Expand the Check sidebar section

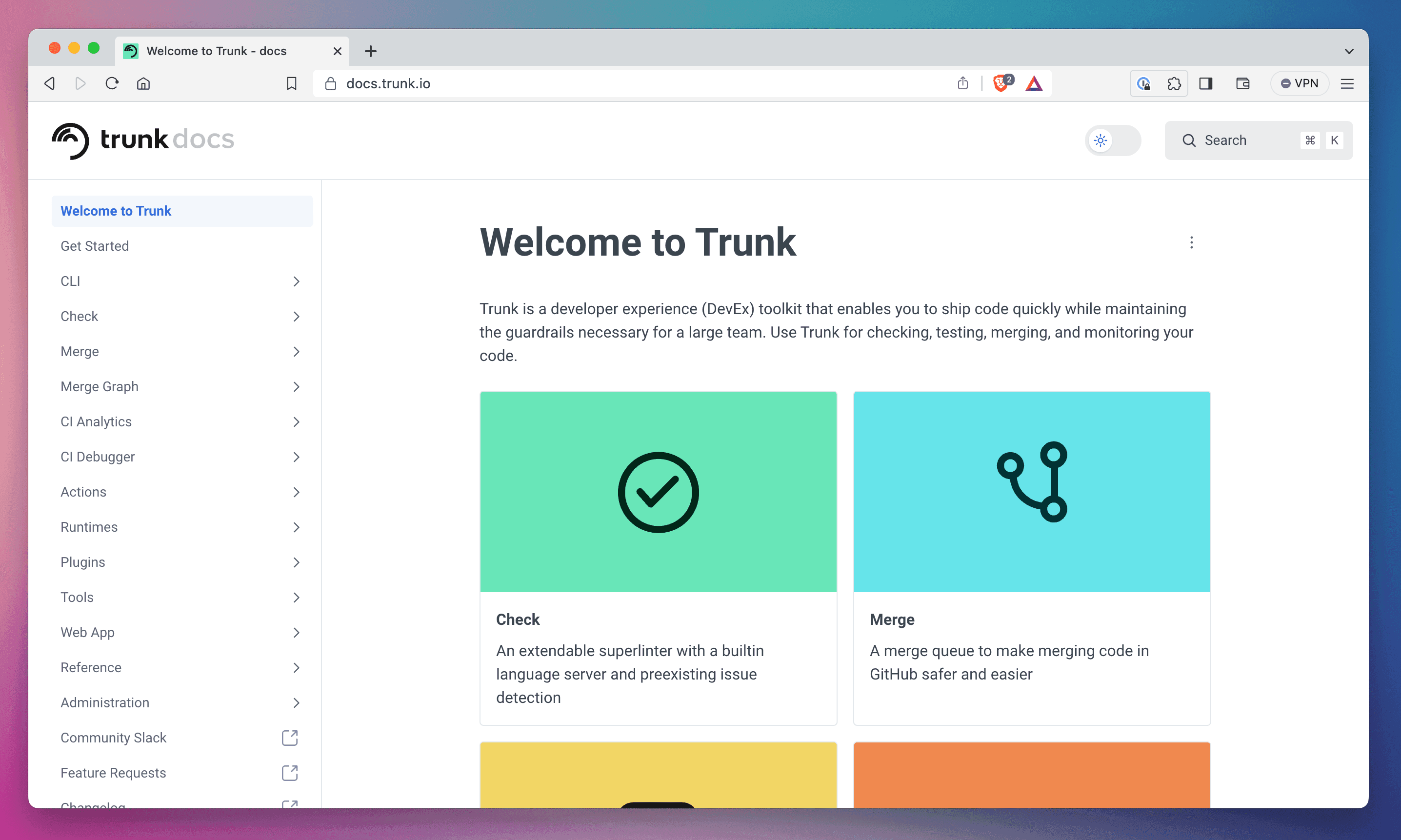pyautogui.click(x=296, y=317)
